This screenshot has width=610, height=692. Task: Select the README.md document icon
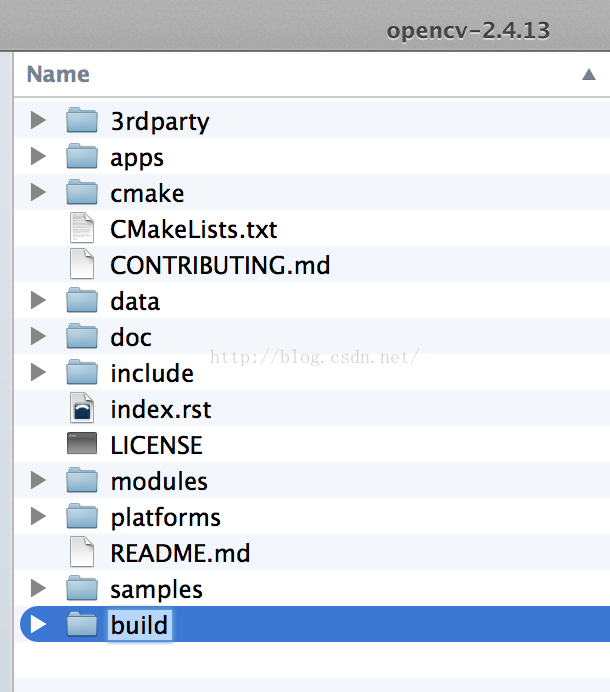coord(82,552)
